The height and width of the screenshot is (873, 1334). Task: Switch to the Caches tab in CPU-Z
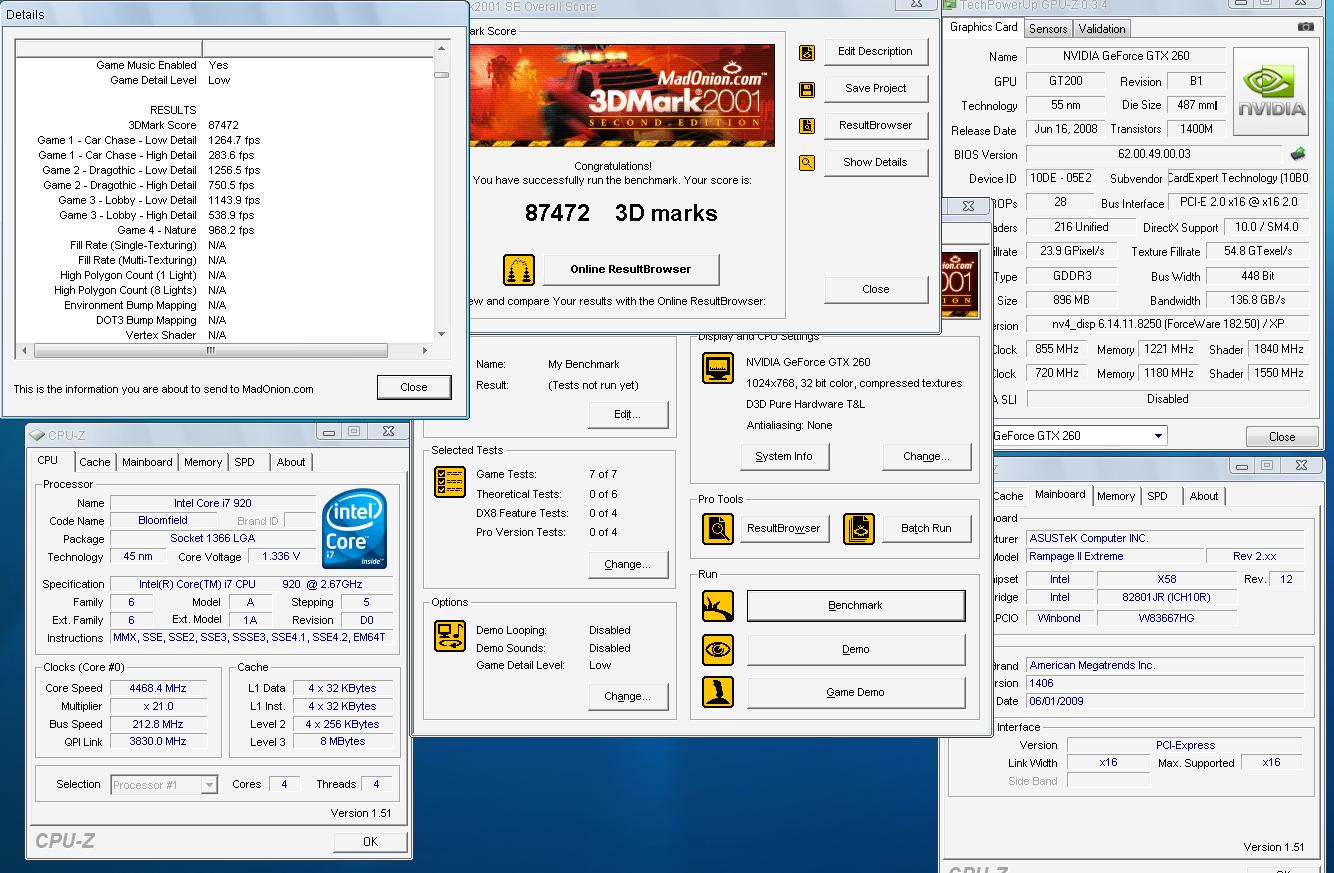[x=95, y=462]
